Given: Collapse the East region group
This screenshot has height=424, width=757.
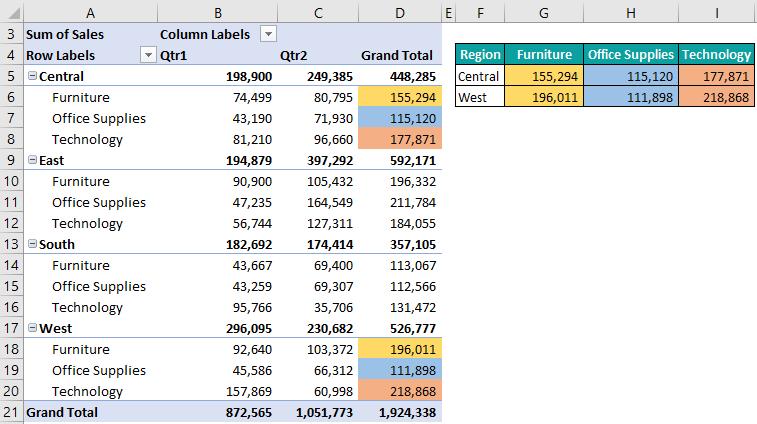Looking at the screenshot, I should (x=32, y=160).
